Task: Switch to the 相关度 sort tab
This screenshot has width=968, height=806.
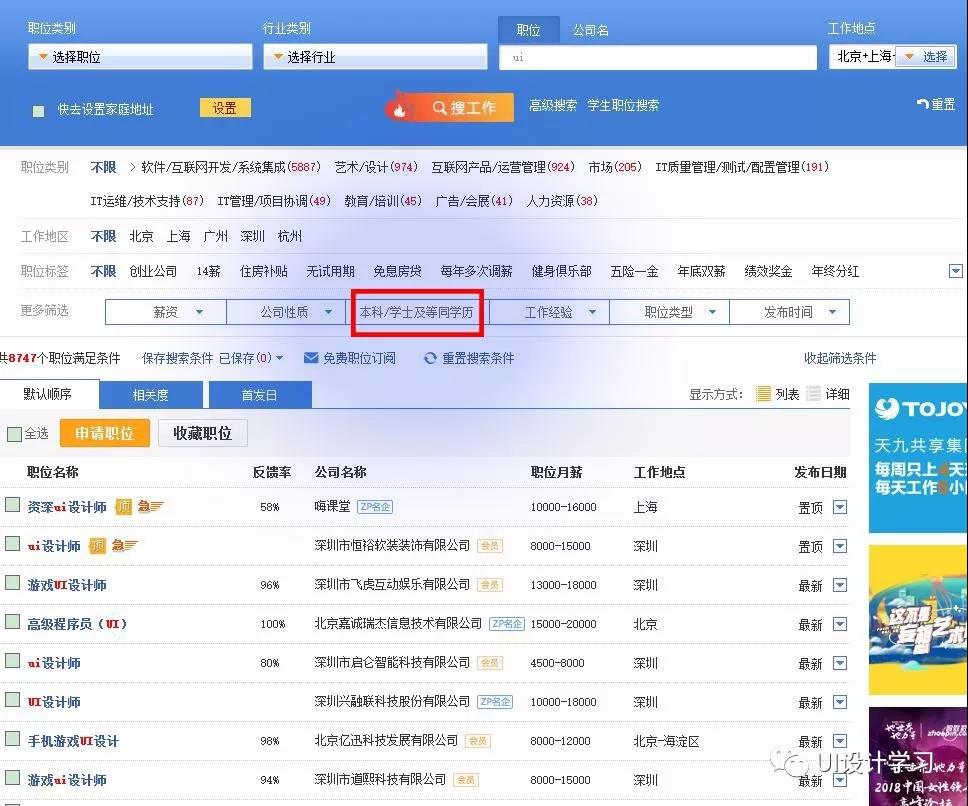Action: click(151, 395)
